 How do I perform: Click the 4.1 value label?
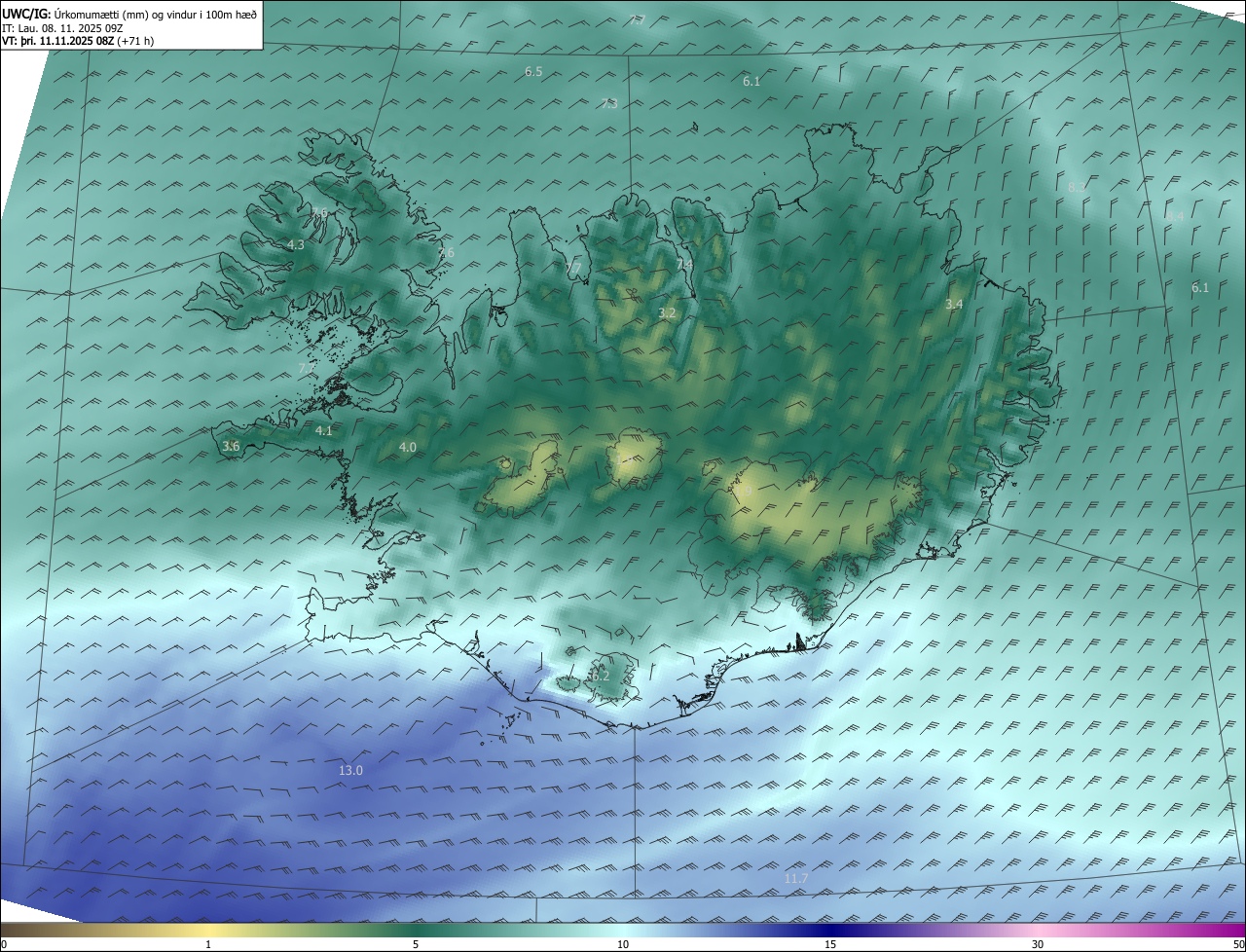324,430
